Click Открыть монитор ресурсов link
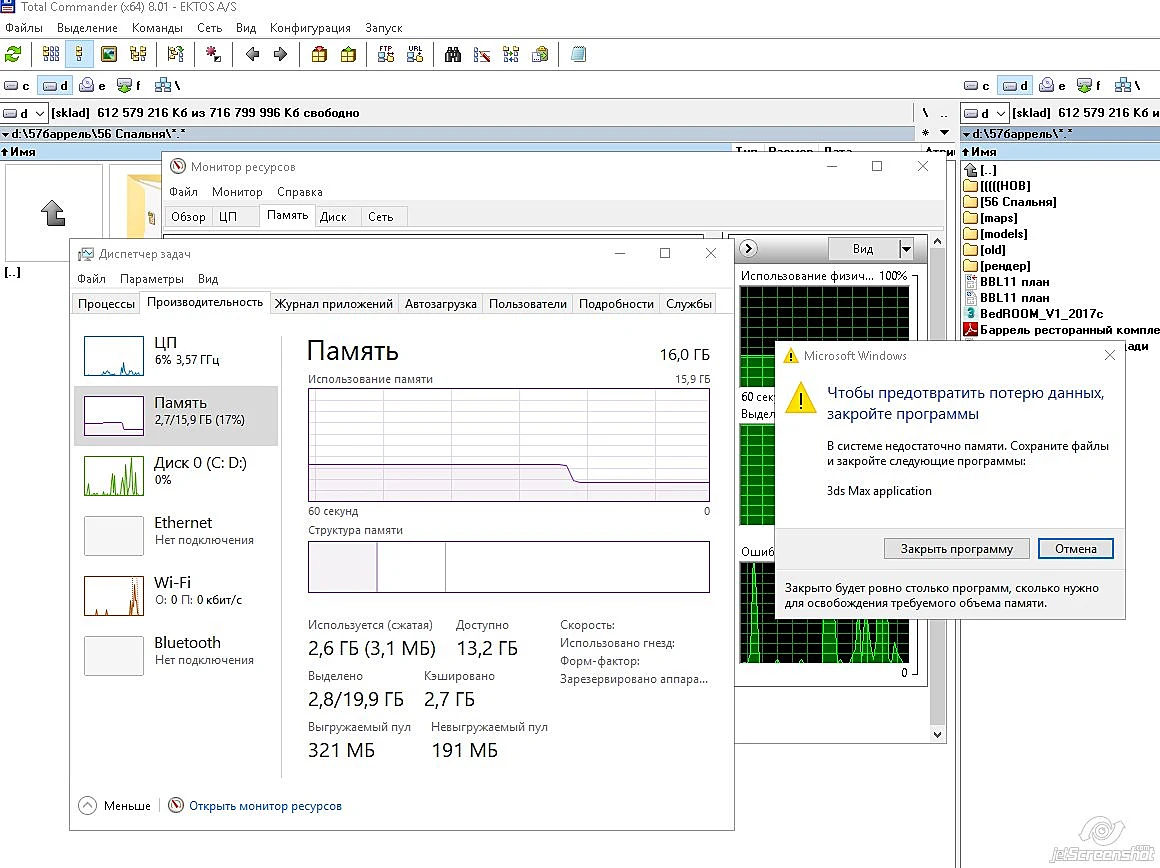Viewport: 1160px width, 868px height. point(265,806)
